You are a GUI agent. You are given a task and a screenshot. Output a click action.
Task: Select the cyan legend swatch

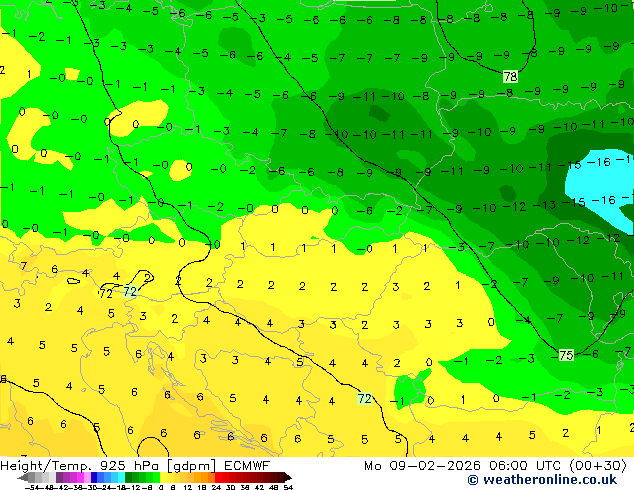(x=122, y=477)
